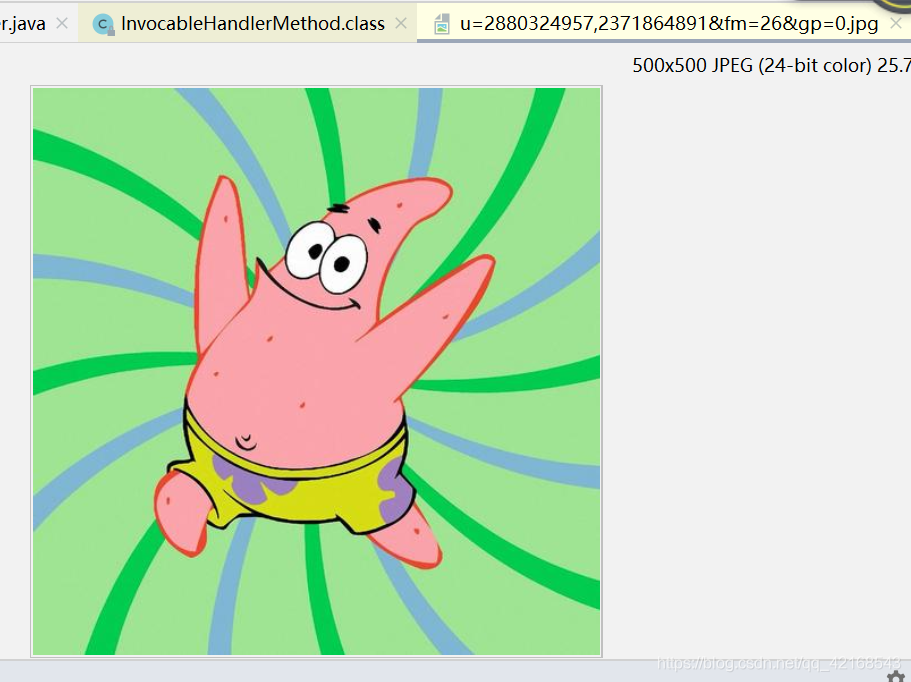Open the settings gear at bottom right
The image size is (911, 682).
tap(897, 676)
